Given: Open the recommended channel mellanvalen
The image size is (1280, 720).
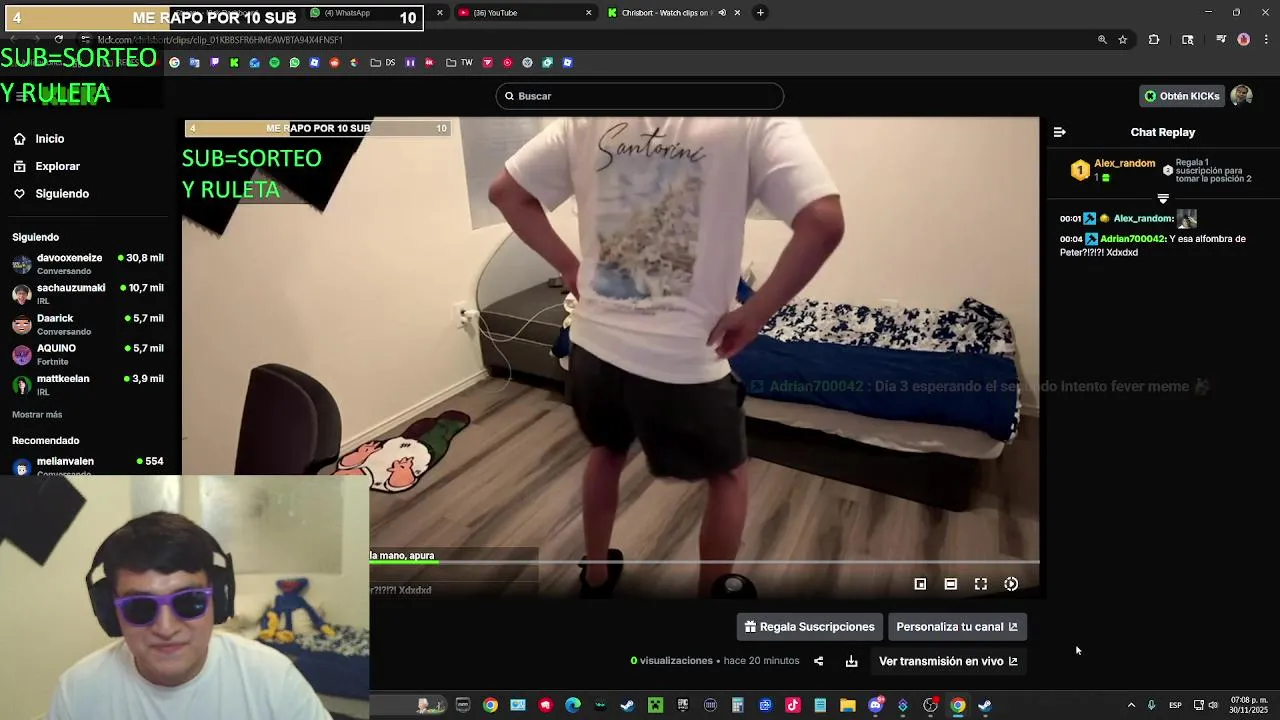Looking at the screenshot, I should tap(88, 466).
